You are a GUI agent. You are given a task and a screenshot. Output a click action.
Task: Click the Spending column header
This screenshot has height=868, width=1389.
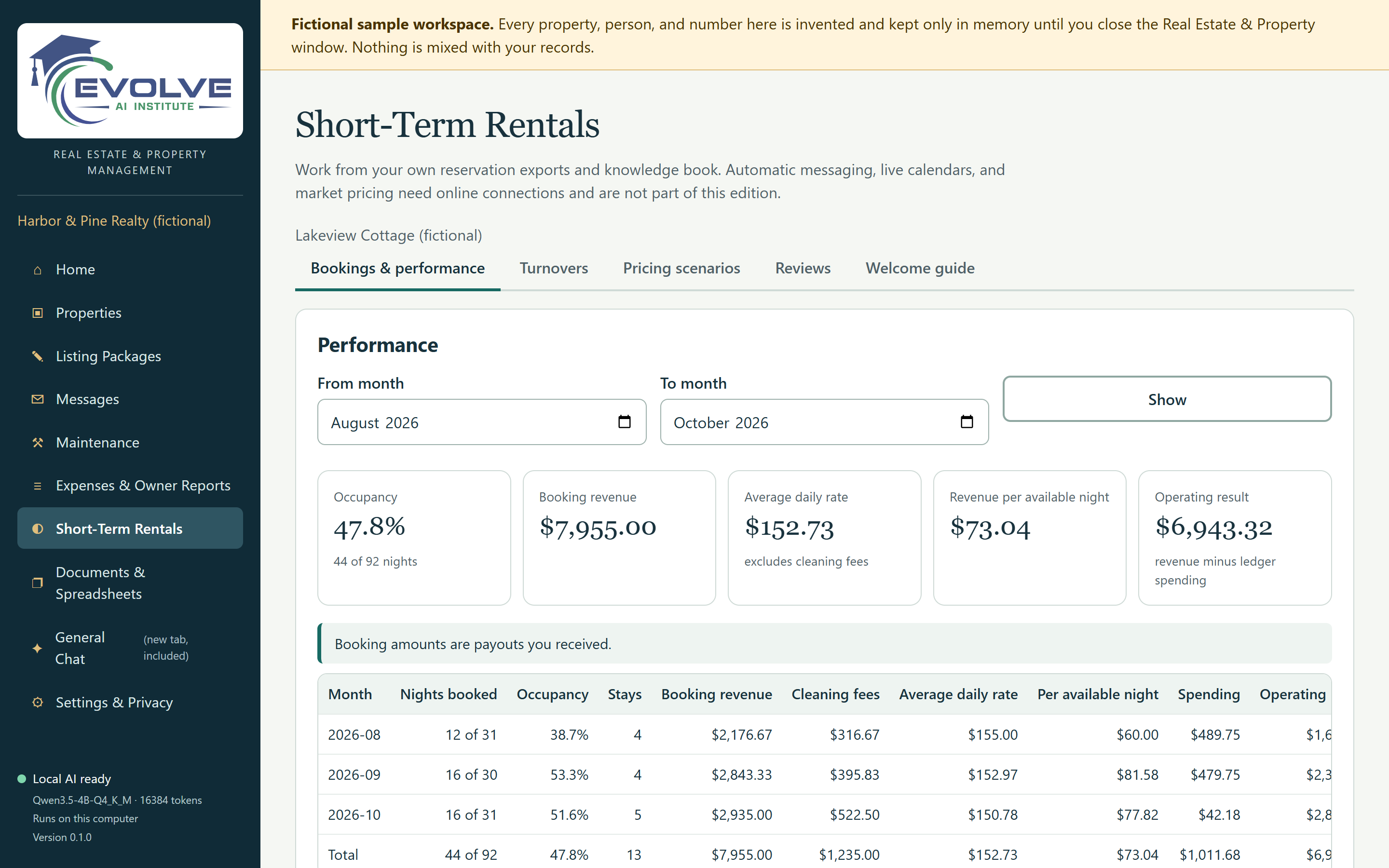click(x=1209, y=694)
